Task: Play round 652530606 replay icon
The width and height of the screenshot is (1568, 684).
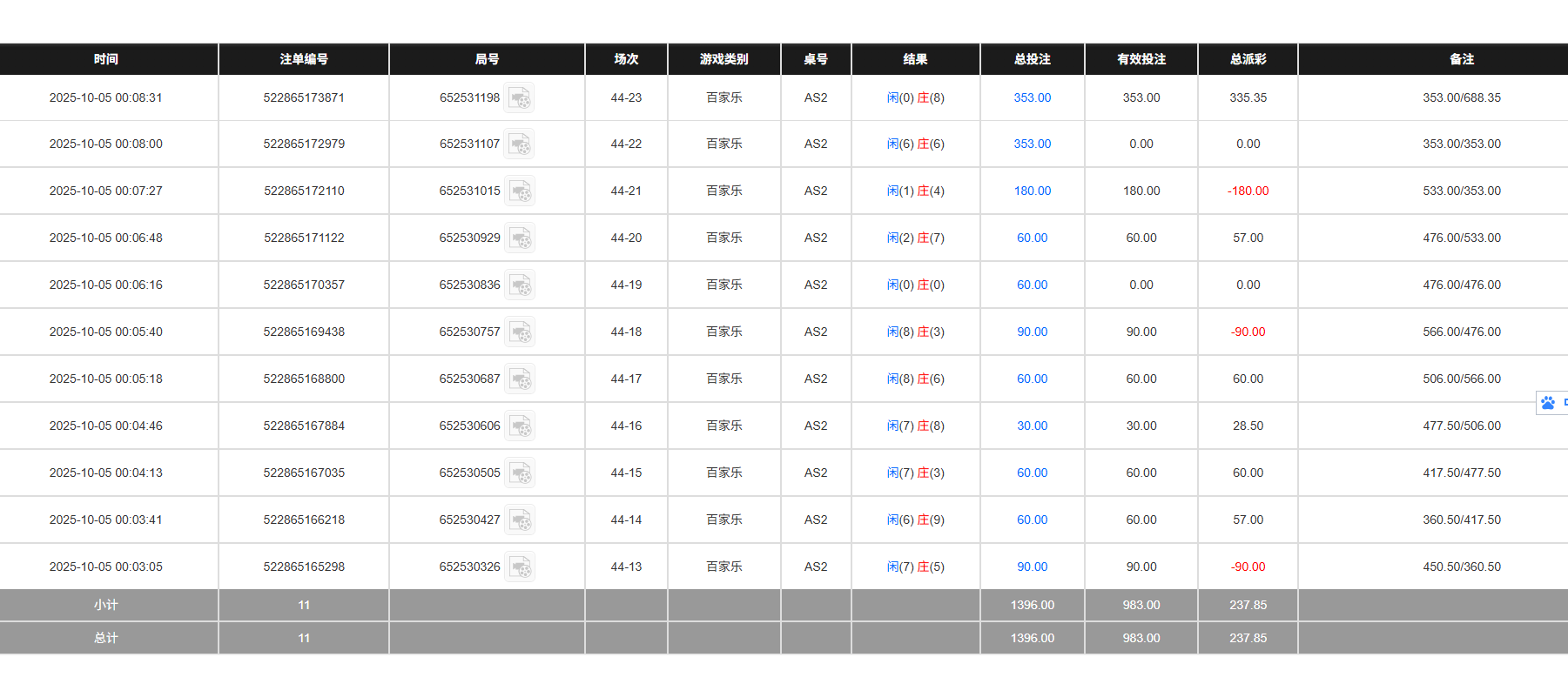Action: 520,426
